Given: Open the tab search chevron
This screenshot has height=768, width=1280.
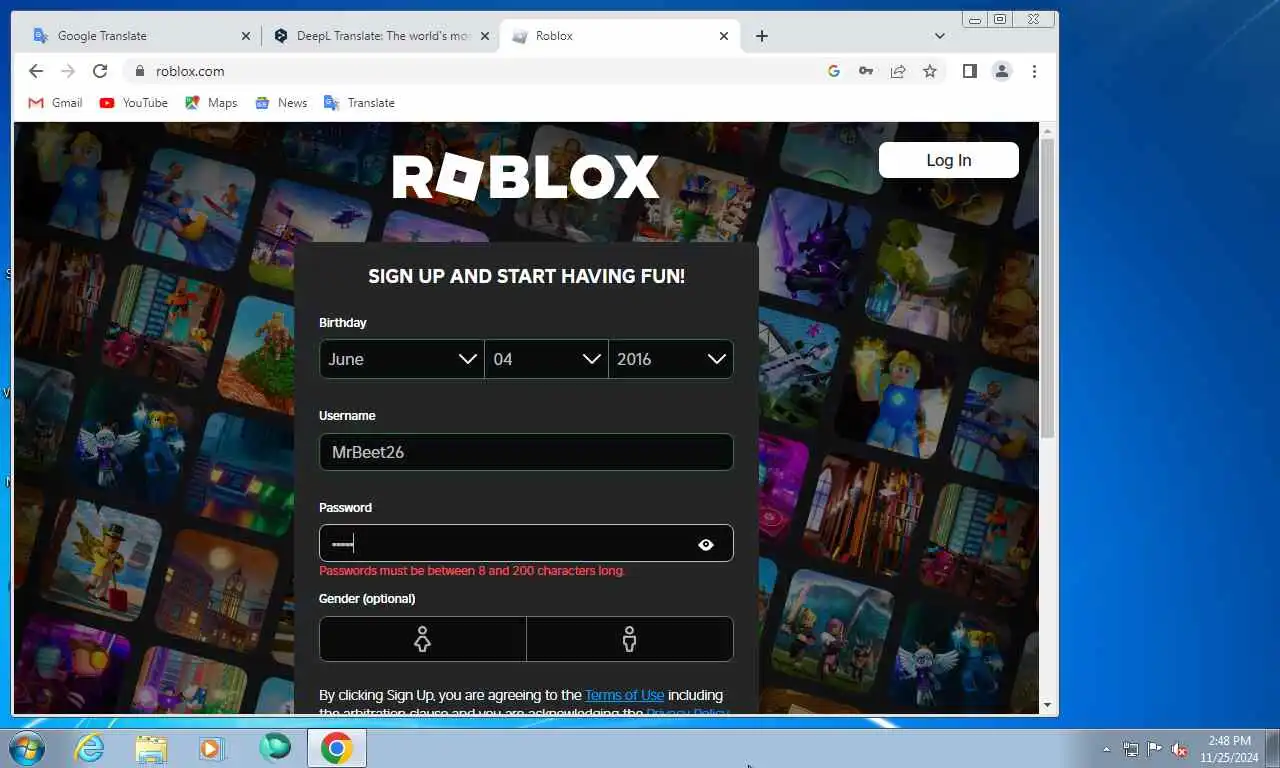Looking at the screenshot, I should (939, 36).
